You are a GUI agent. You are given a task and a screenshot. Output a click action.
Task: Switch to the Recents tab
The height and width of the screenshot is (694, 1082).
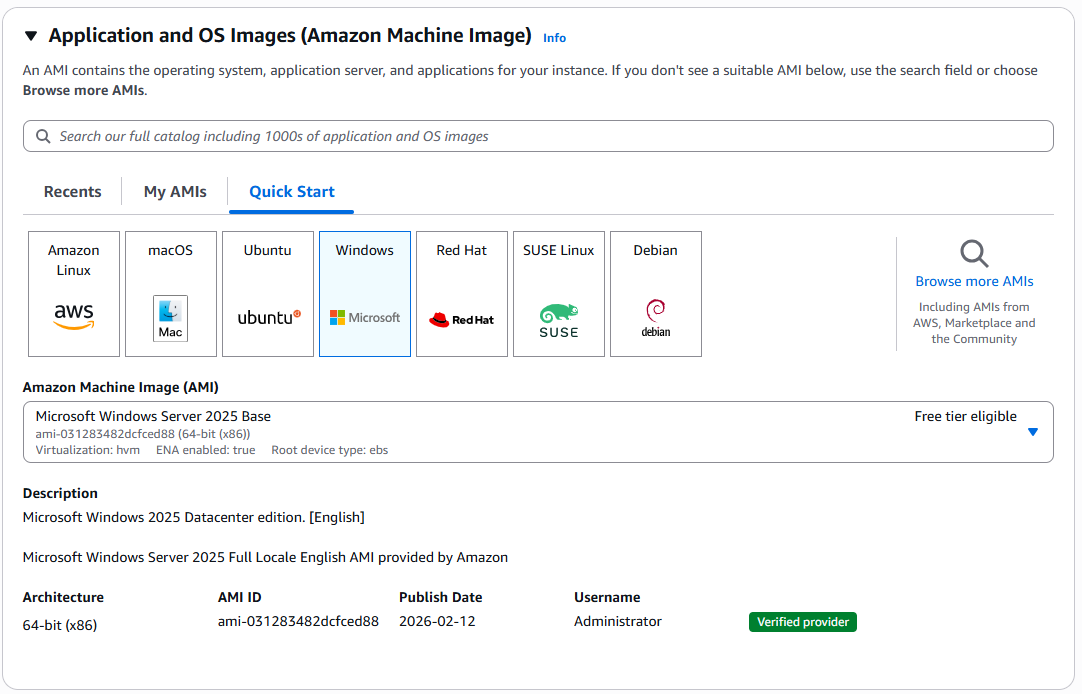coord(72,192)
